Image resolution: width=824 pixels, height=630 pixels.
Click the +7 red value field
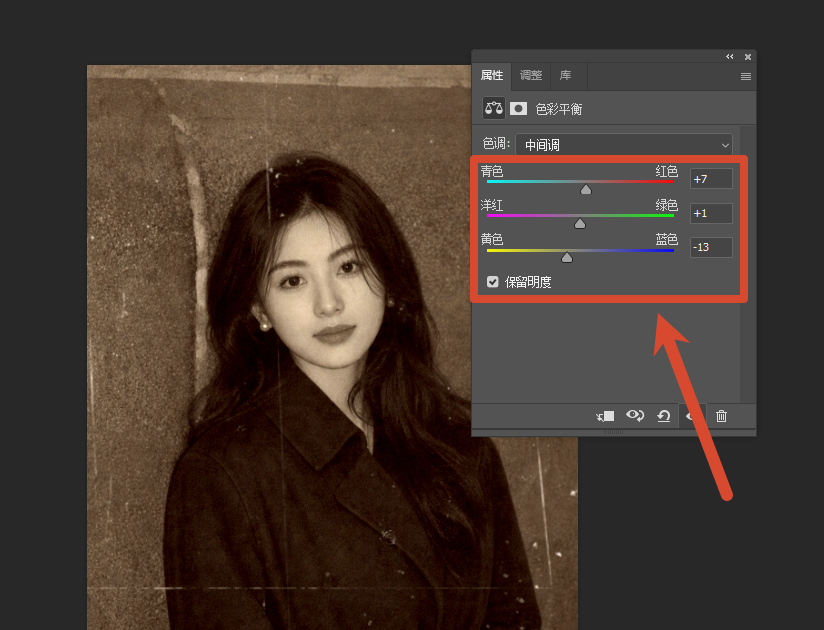click(711, 179)
